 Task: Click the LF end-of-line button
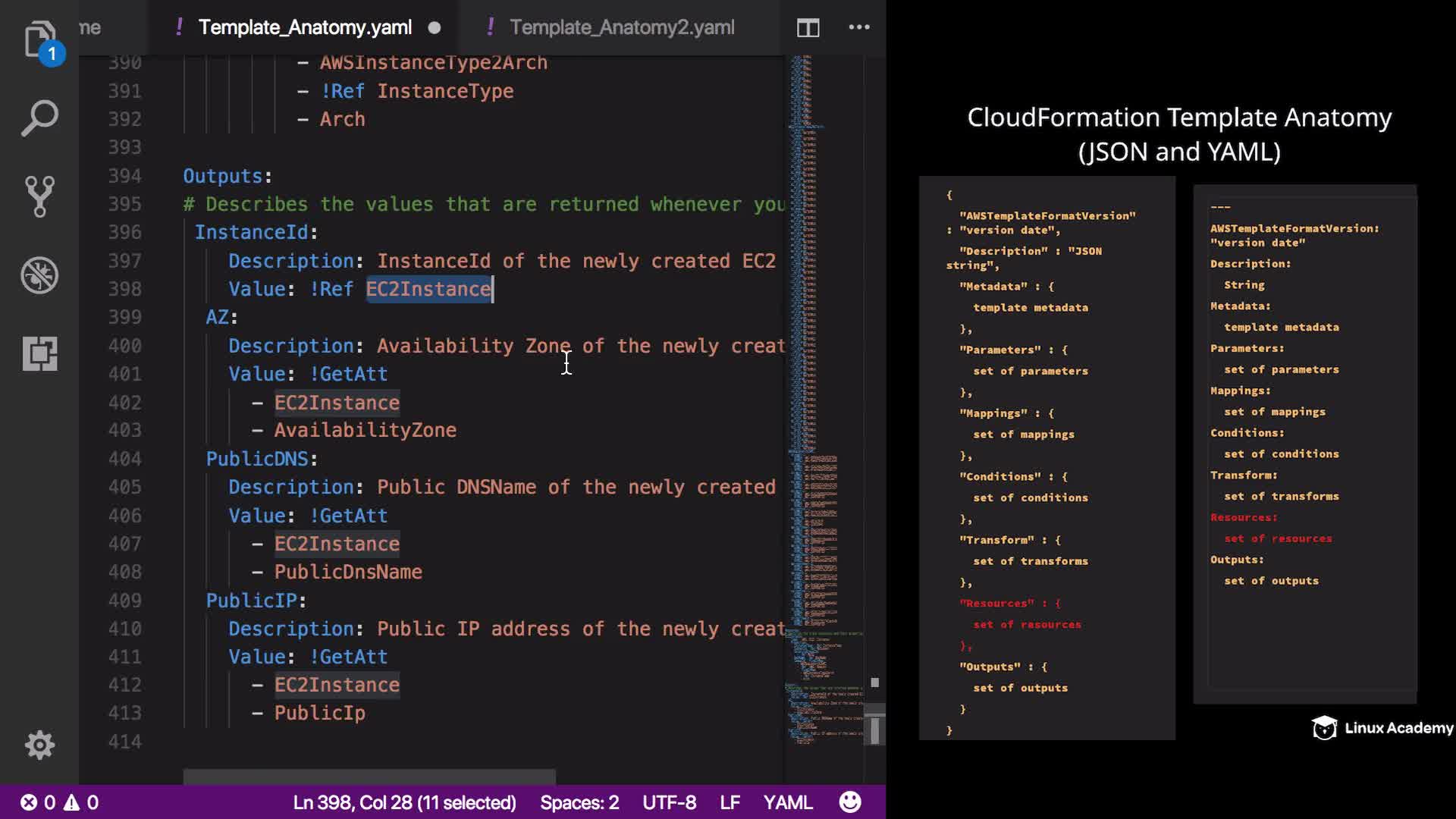pyautogui.click(x=730, y=802)
